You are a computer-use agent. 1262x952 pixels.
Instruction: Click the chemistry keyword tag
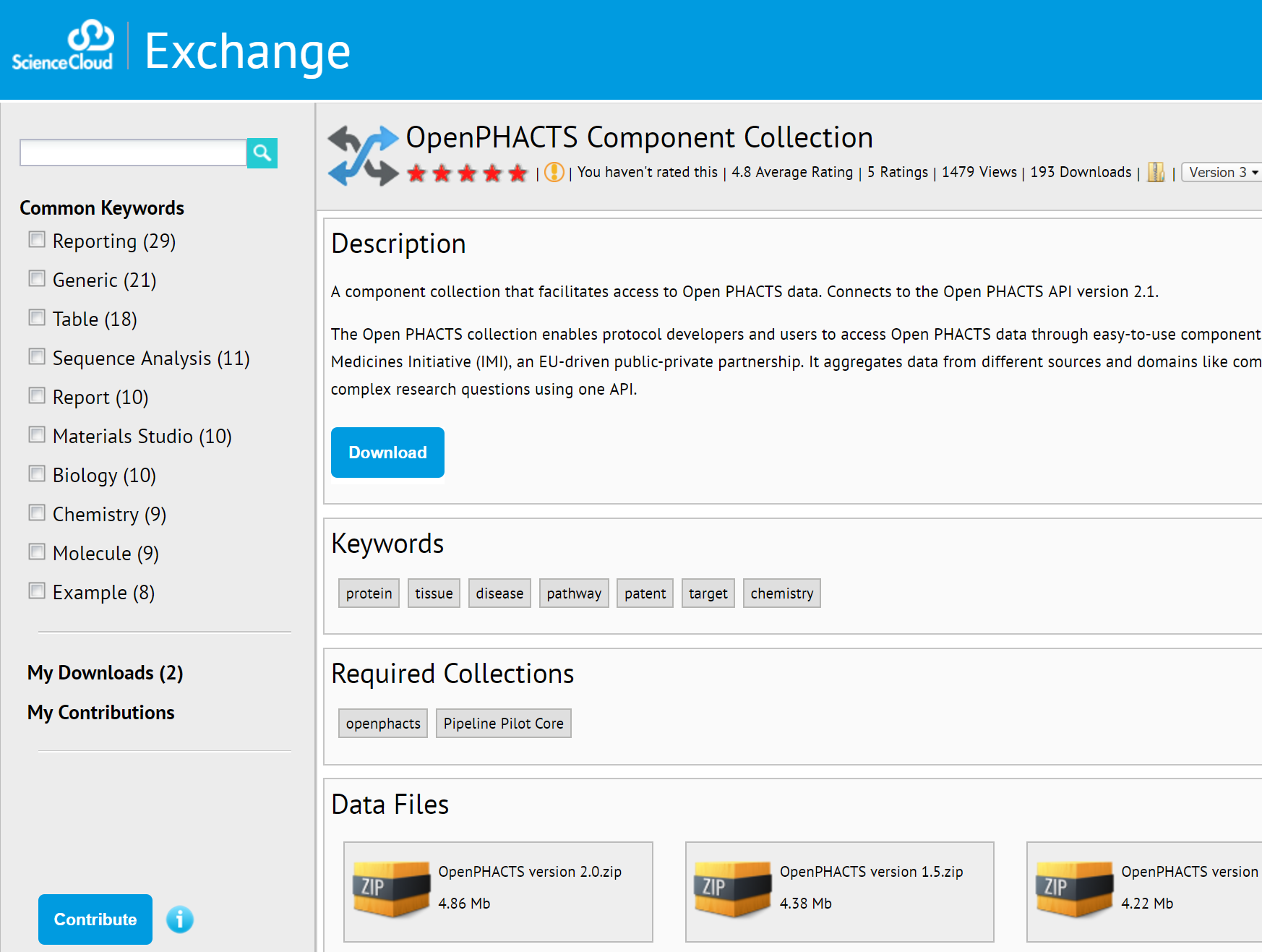pos(782,593)
